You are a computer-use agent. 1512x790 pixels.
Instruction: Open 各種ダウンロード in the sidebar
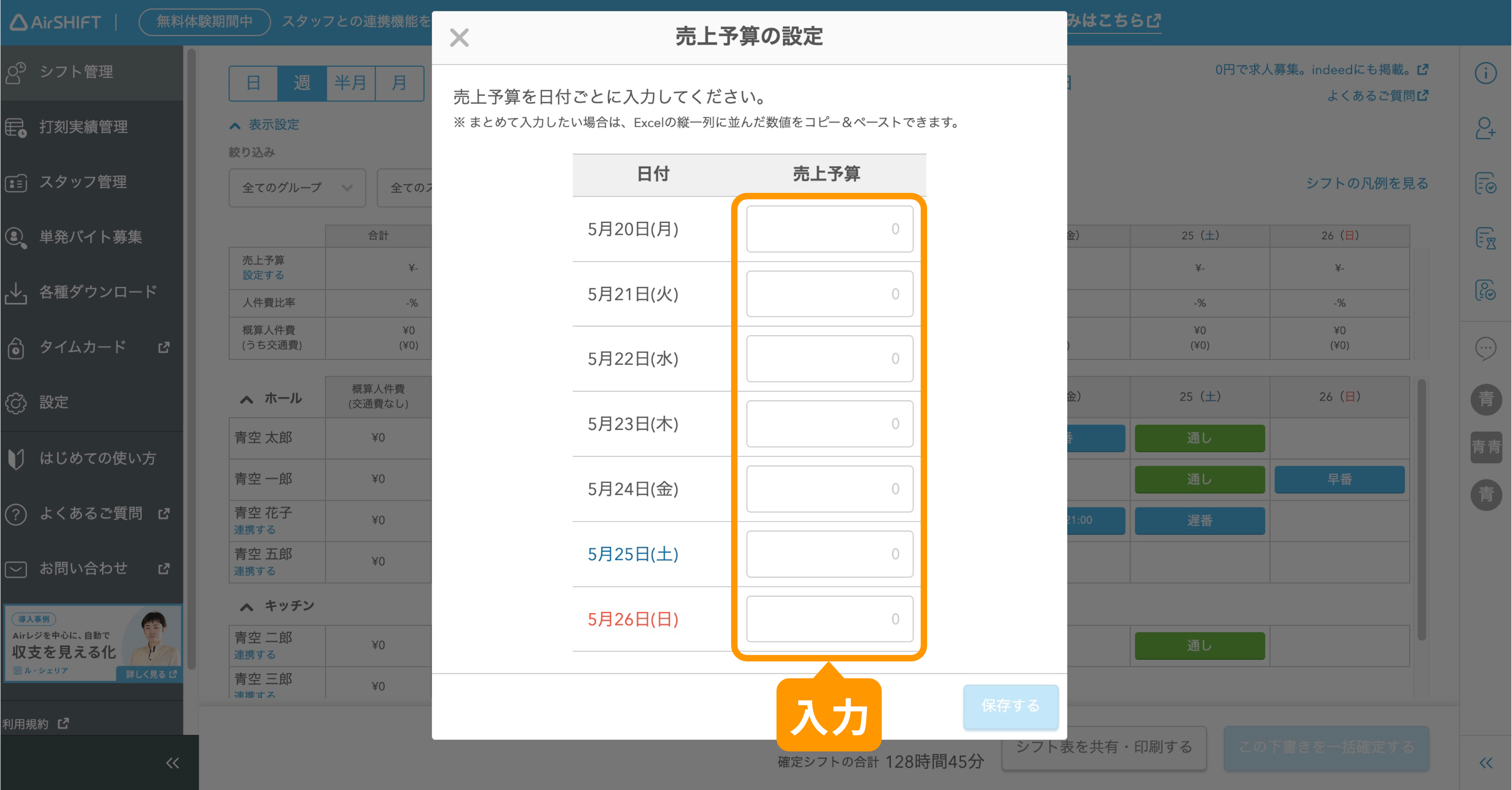(92, 292)
